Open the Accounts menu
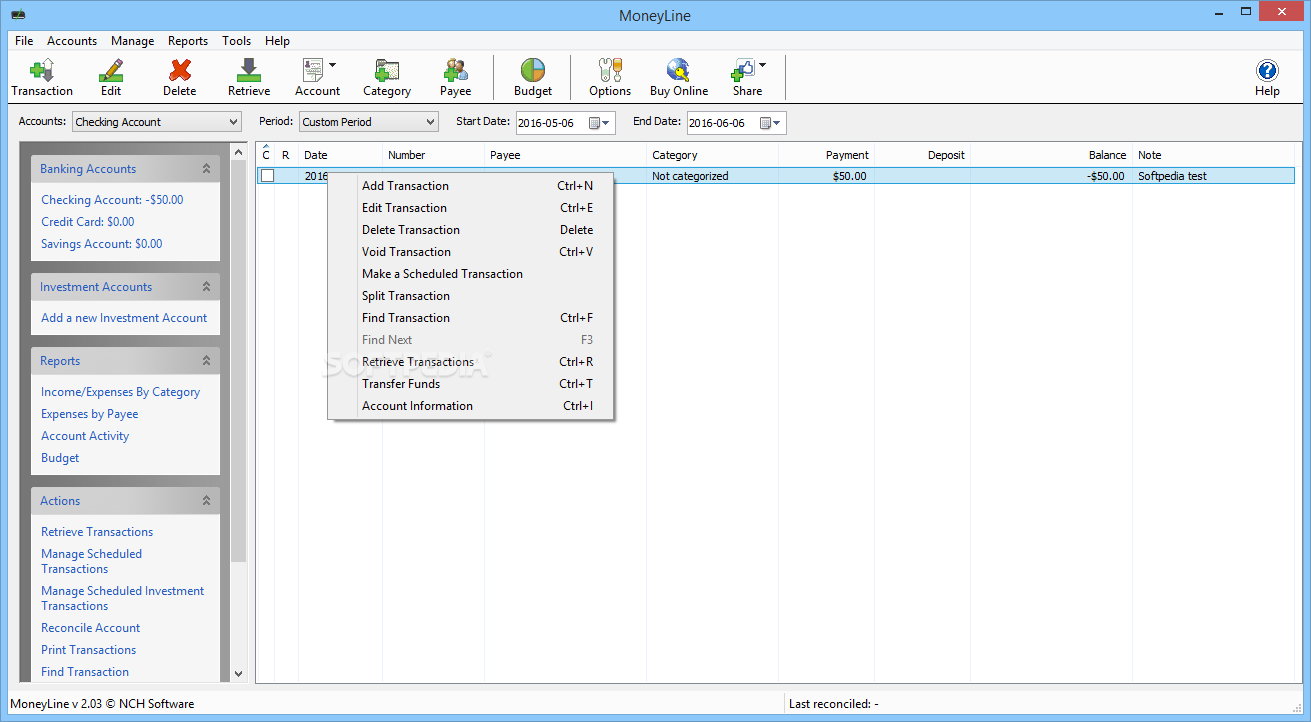This screenshot has height=722, width=1311. 72,41
